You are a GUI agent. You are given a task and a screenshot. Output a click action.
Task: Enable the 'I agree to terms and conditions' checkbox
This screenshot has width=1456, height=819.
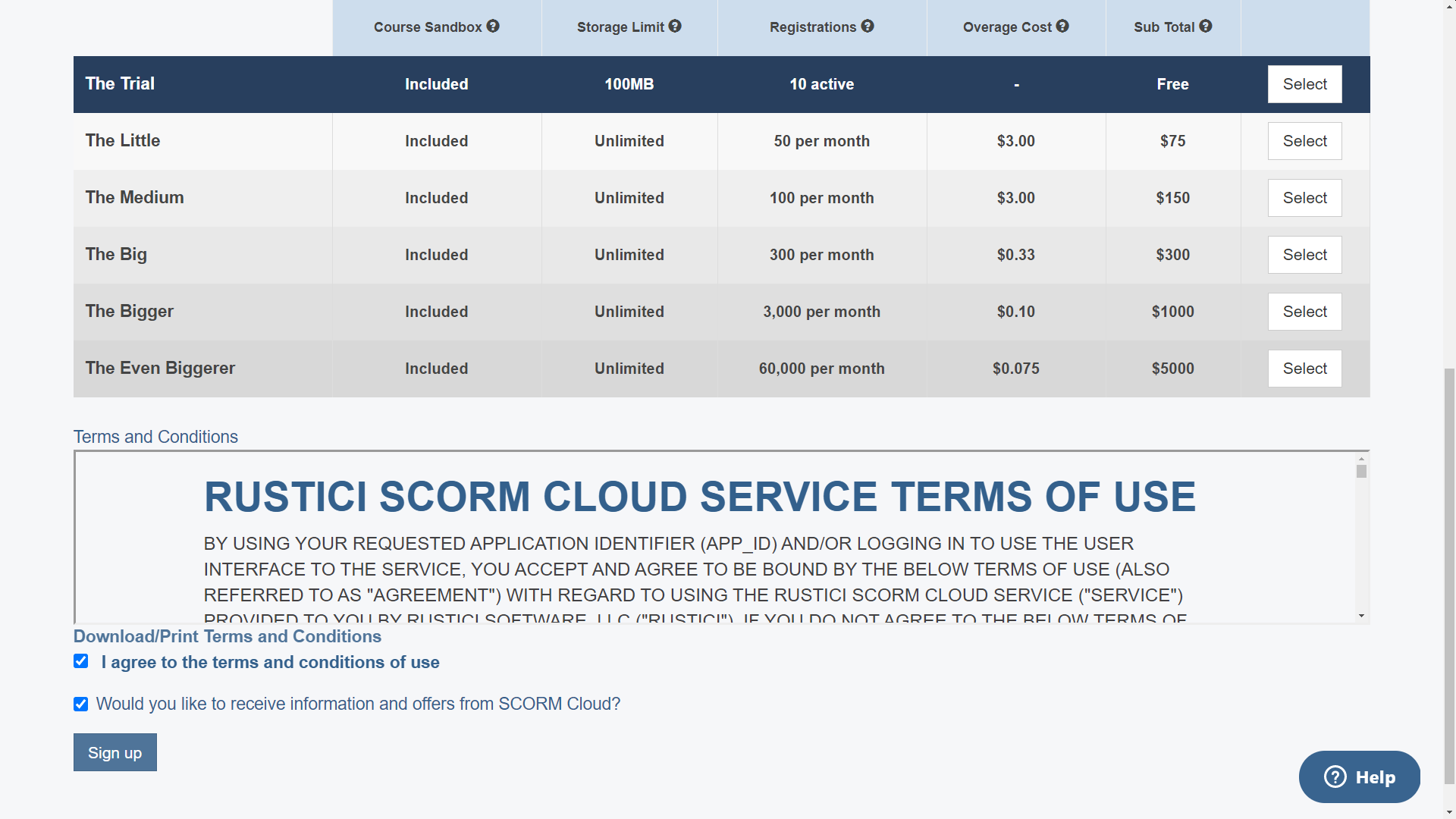pos(80,661)
